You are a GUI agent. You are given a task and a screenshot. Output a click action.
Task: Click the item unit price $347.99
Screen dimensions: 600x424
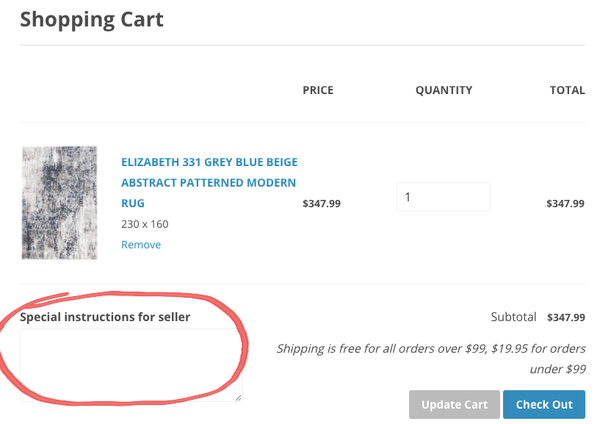click(321, 203)
